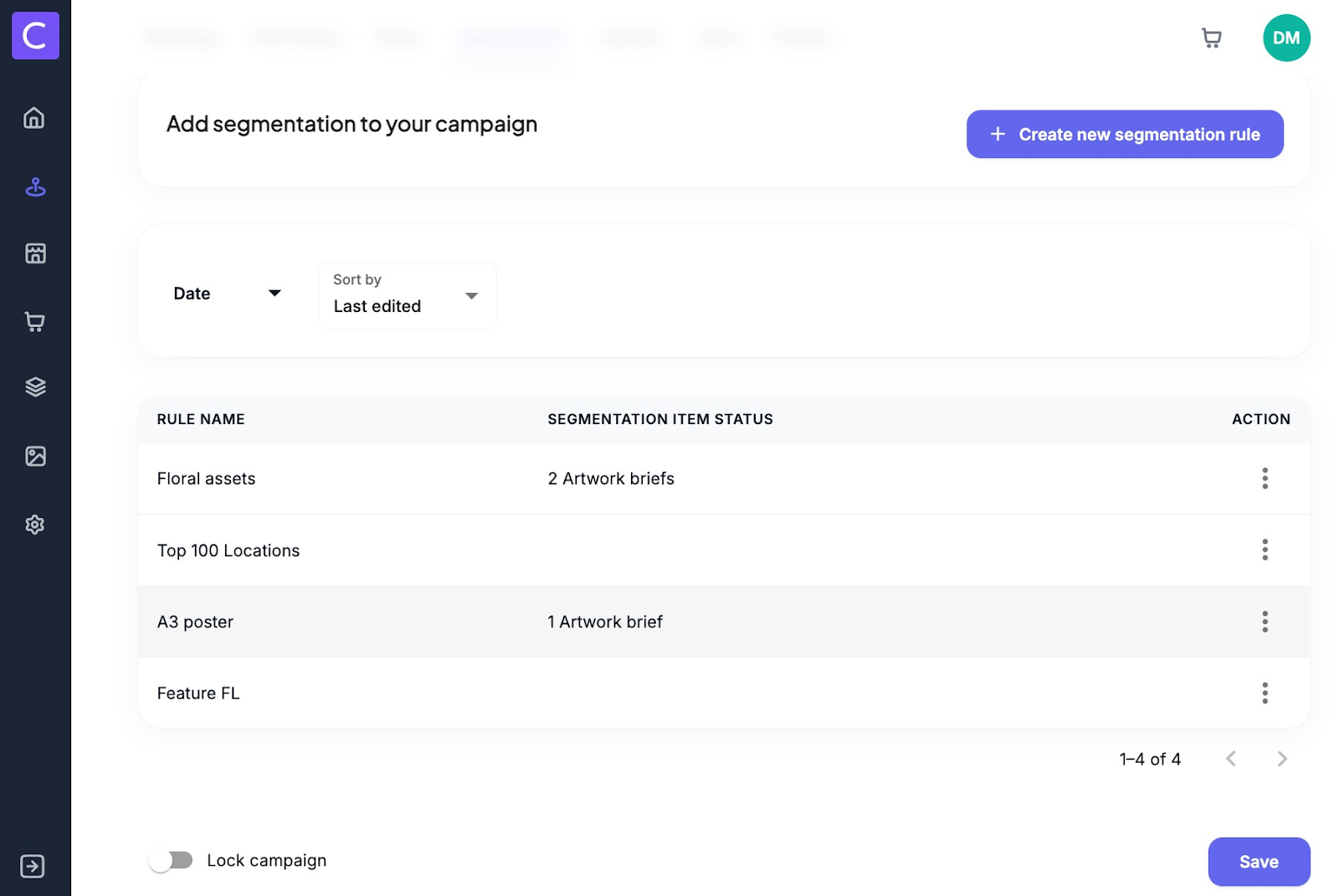Open the layers stack sidebar icon

(35, 387)
